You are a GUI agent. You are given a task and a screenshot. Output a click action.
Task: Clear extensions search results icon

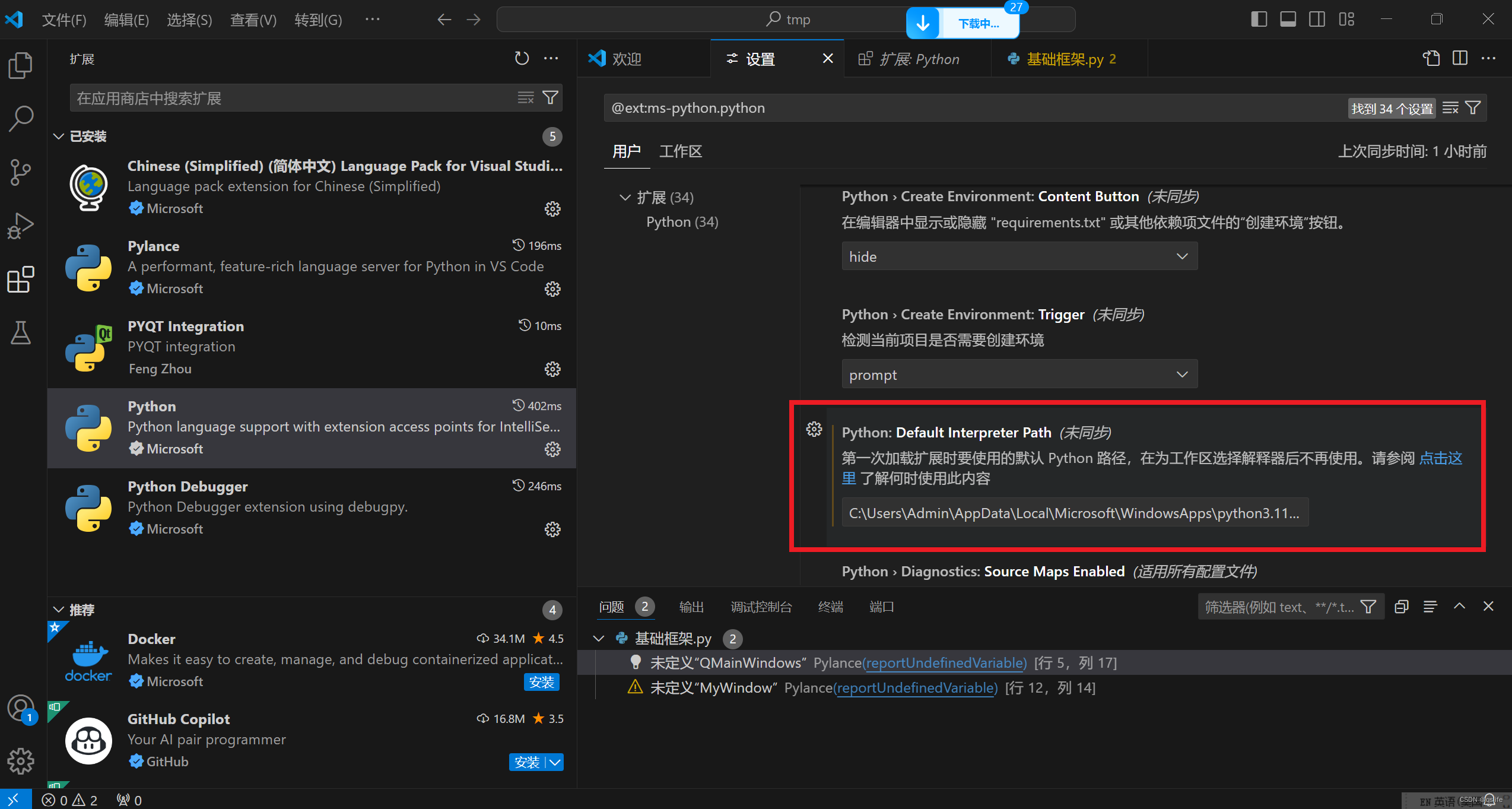[x=526, y=98]
